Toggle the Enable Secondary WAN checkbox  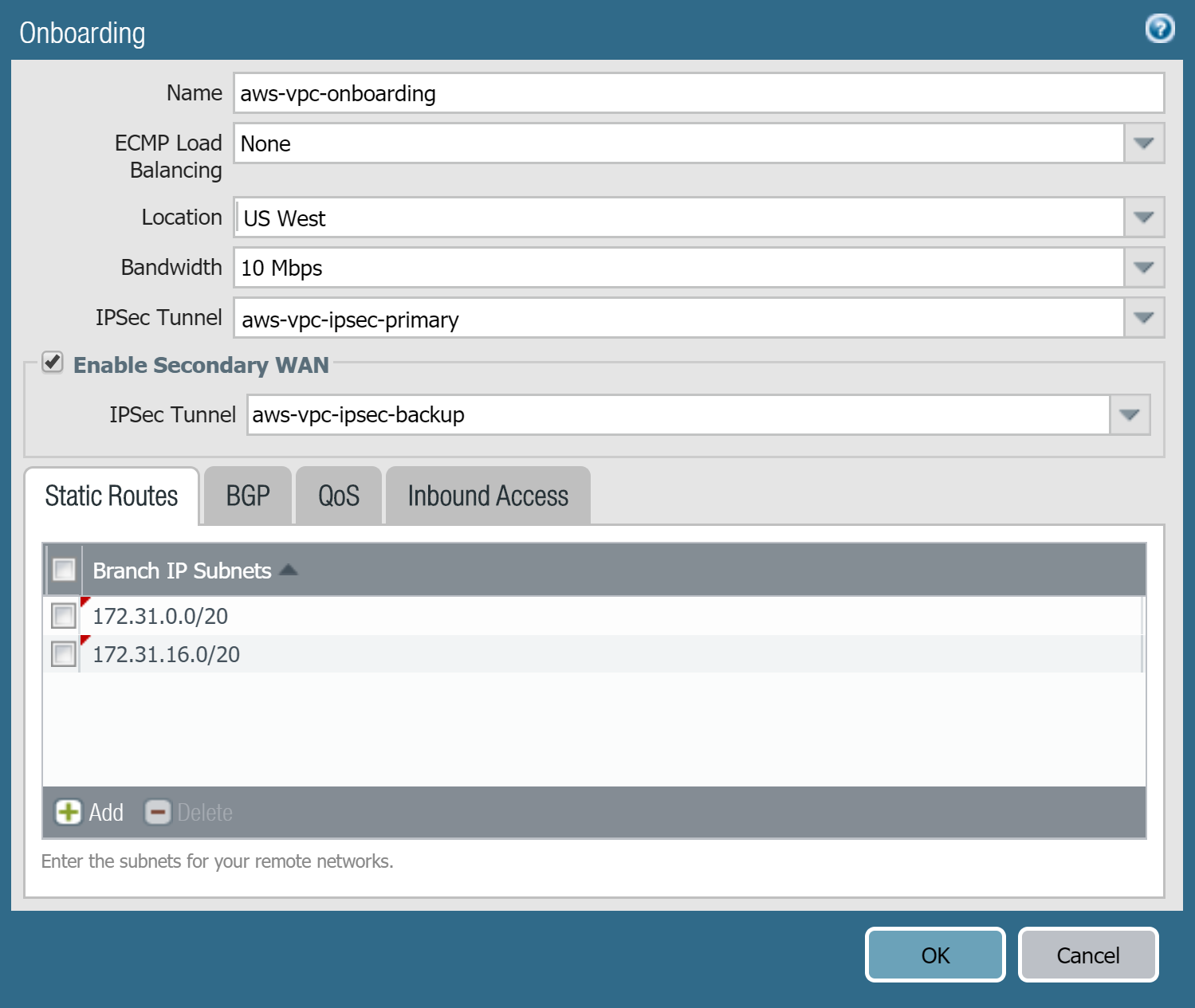point(53,363)
